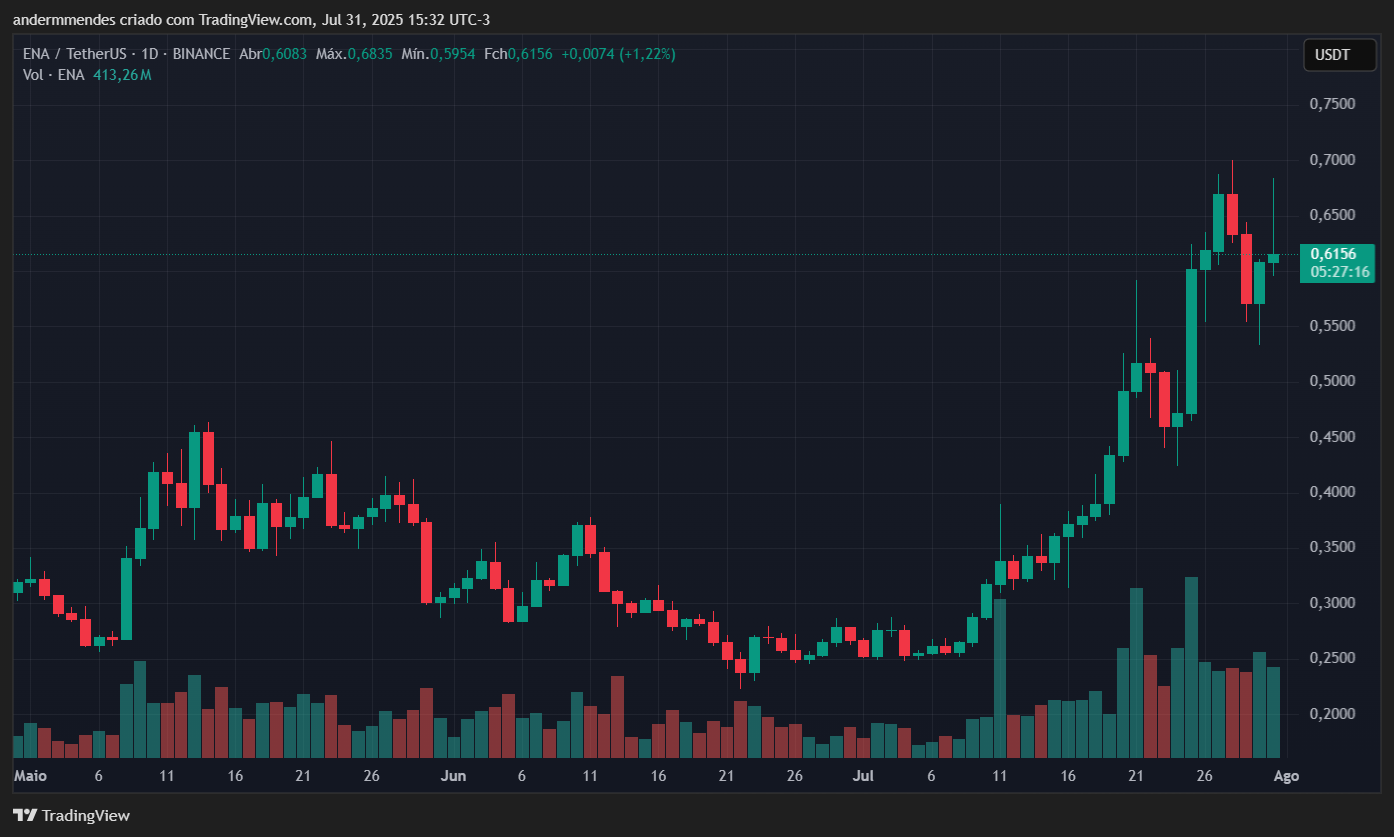The width and height of the screenshot is (1394, 837).
Task: Click the current price tag 0,6156
Action: (1333, 254)
